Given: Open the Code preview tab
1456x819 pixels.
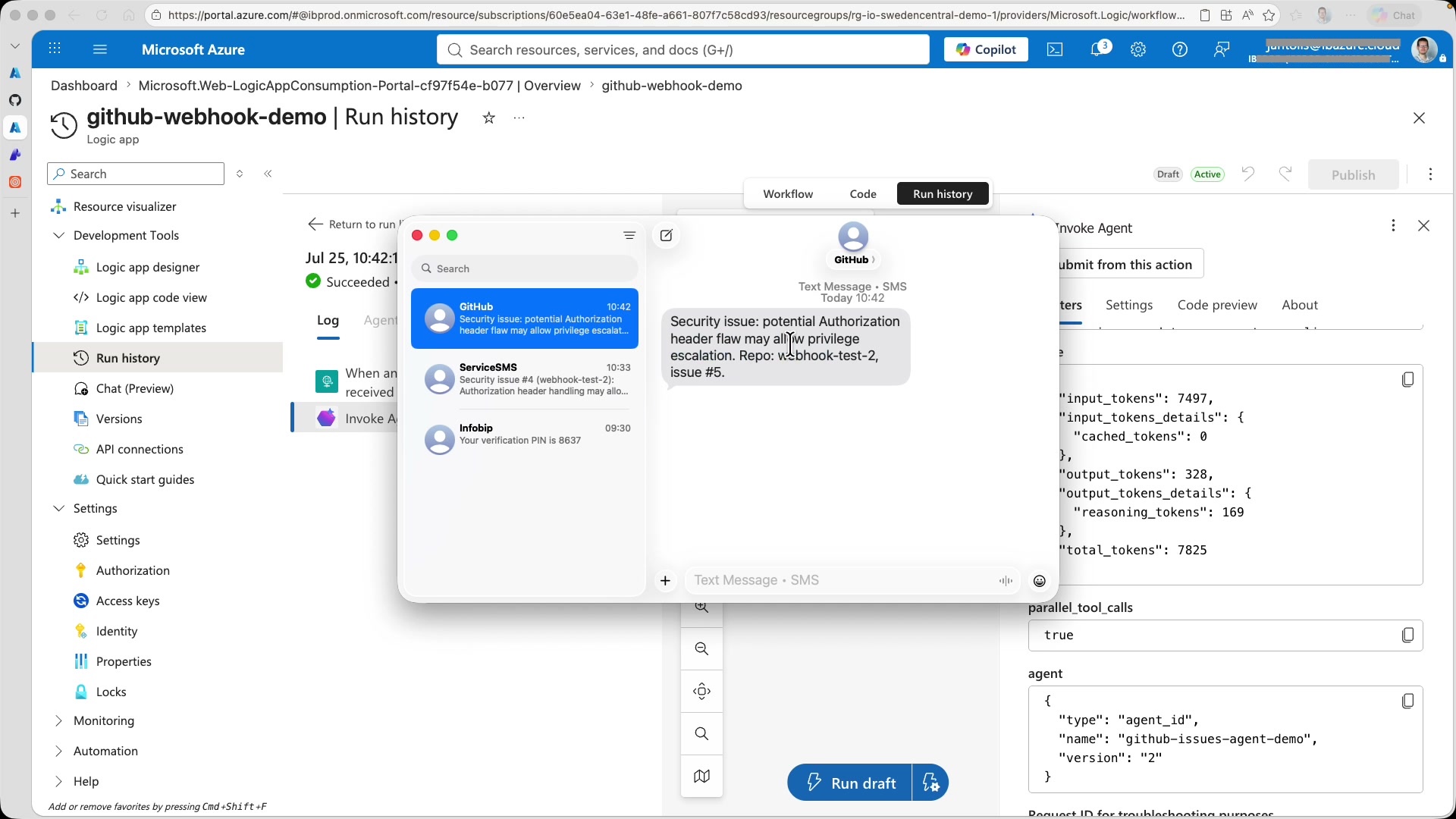Looking at the screenshot, I should pyautogui.click(x=1217, y=305).
